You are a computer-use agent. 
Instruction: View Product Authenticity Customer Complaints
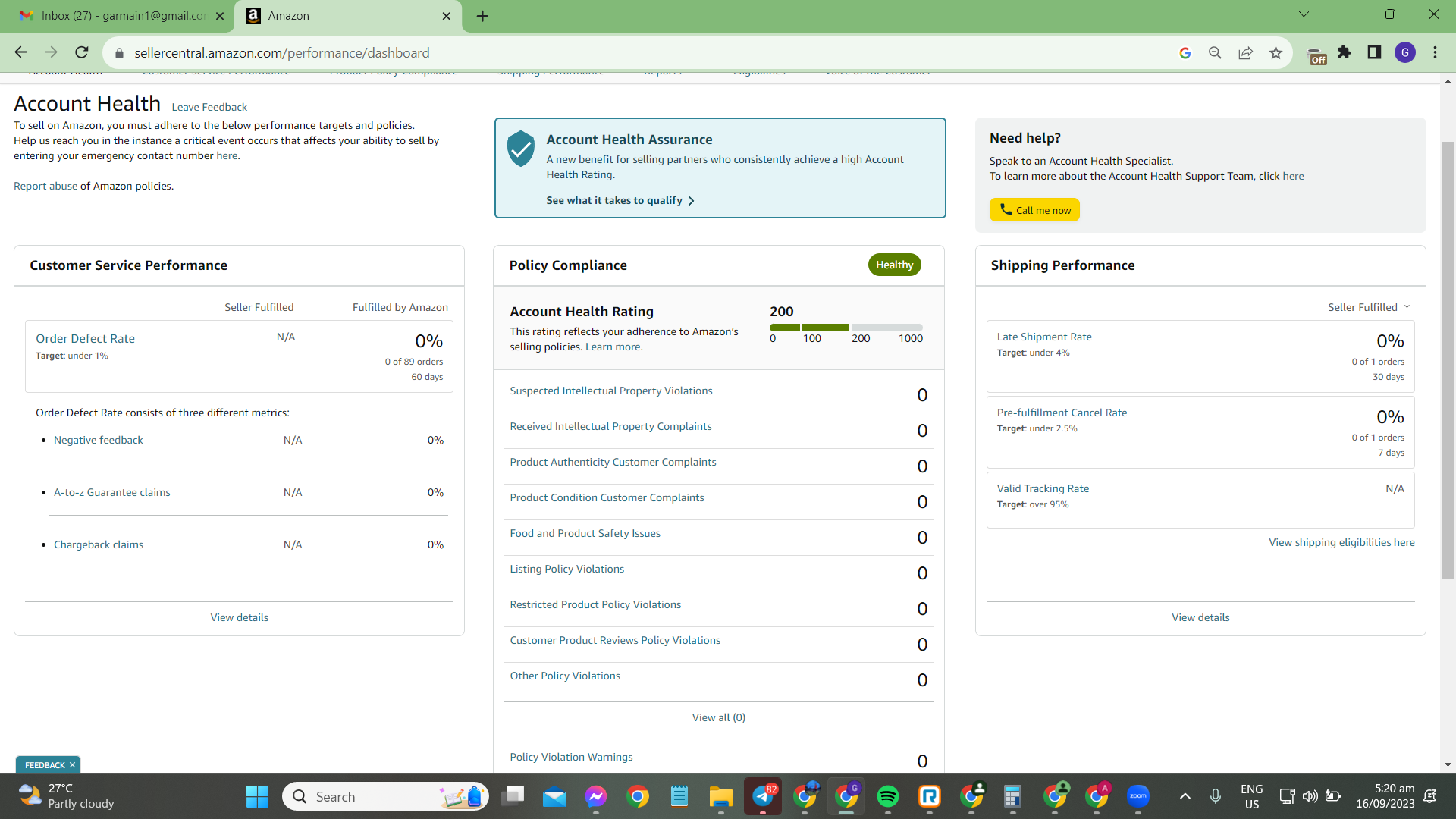click(613, 462)
